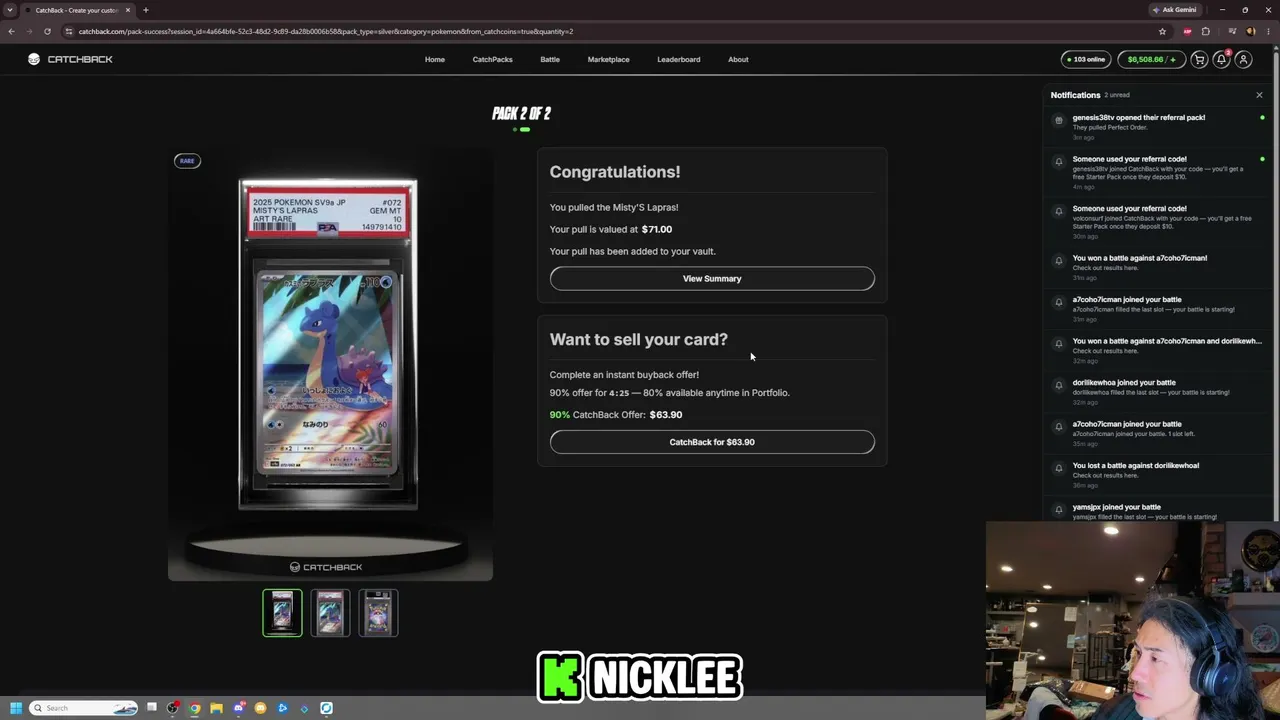Click the 103 online indicator
1280x720 pixels.
tap(1086, 59)
